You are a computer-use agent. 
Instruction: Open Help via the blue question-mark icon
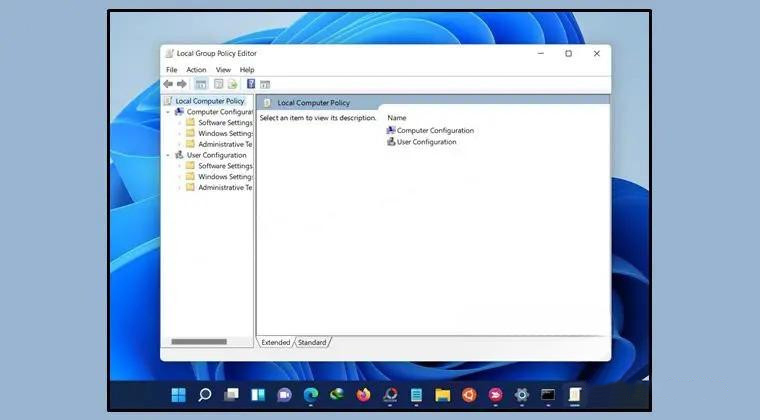tap(250, 84)
